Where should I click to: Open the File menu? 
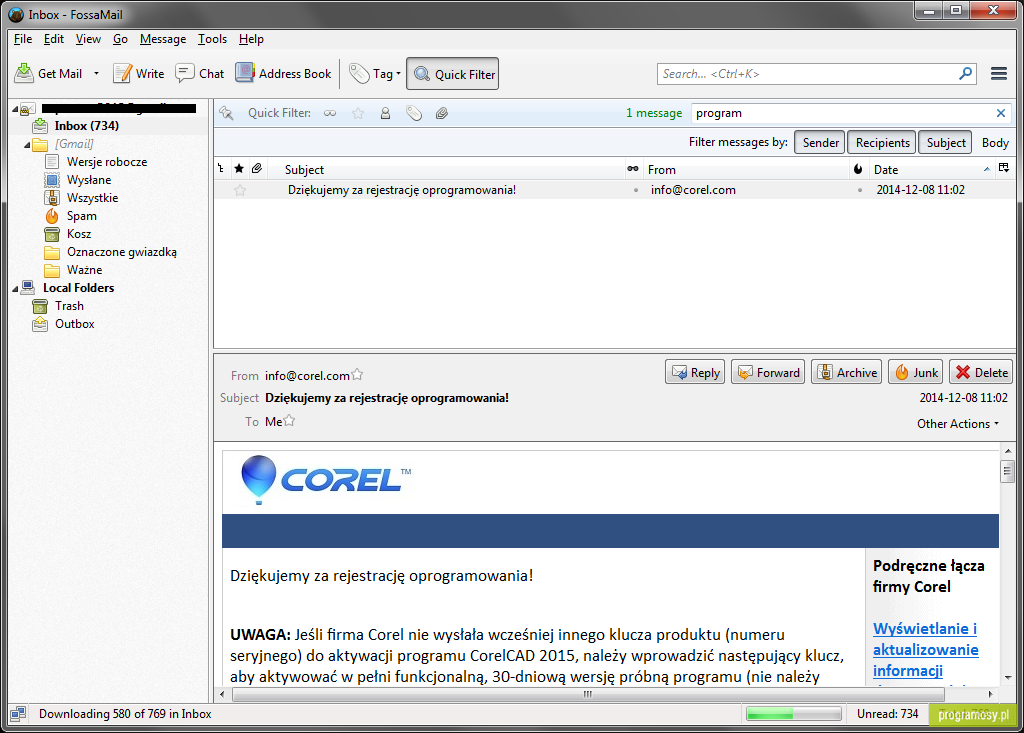(23, 39)
